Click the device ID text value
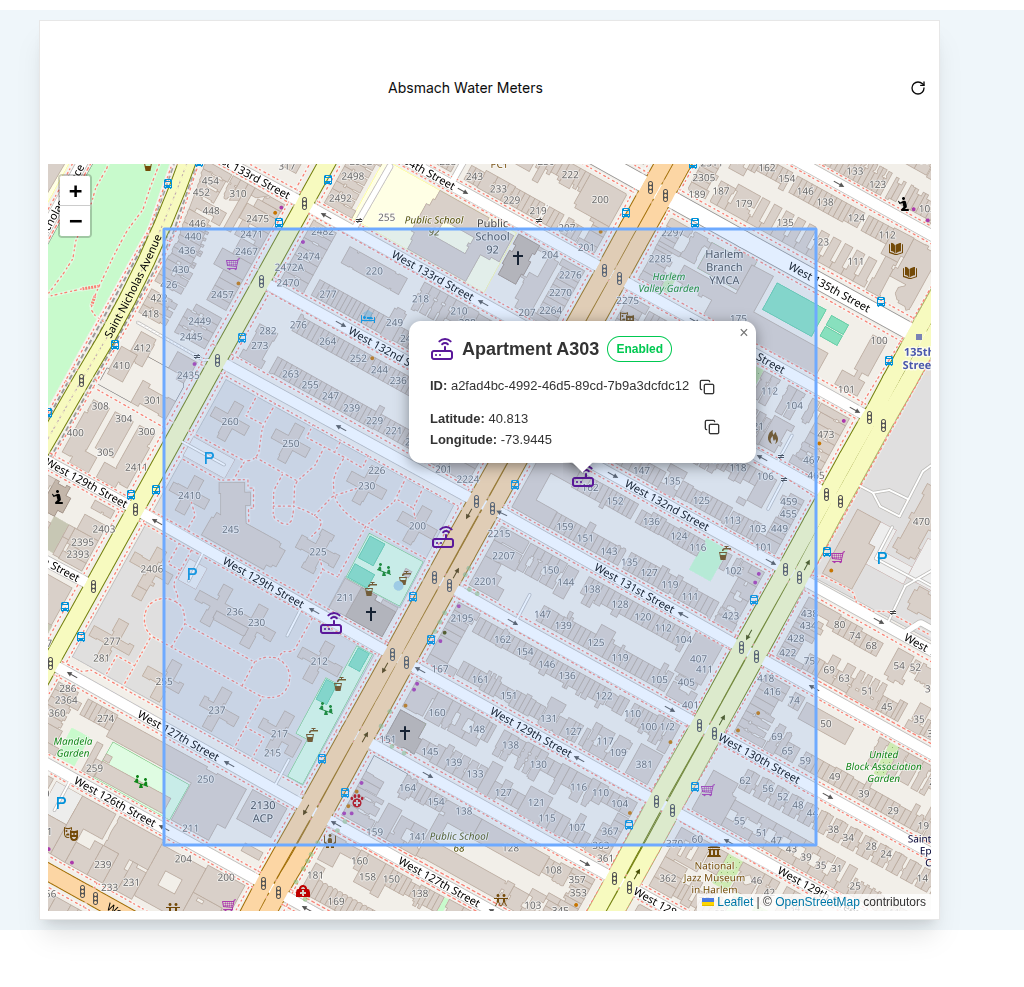 (x=569, y=386)
